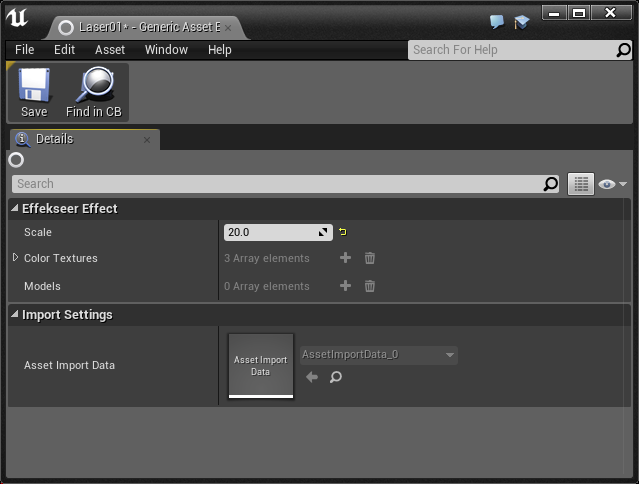Expand the Color Textures array

click(15, 257)
